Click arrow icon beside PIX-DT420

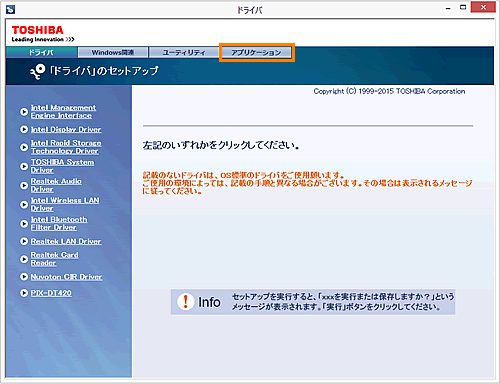(x=24, y=293)
